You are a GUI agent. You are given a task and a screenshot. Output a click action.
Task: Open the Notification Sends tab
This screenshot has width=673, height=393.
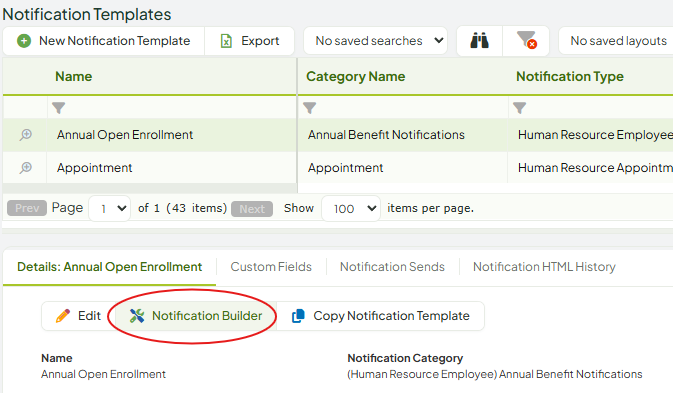392,267
